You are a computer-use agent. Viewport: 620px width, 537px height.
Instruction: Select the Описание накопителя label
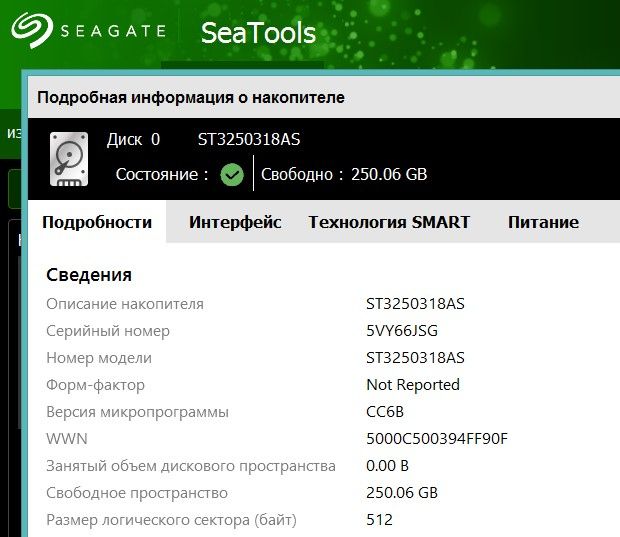click(125, 304)
